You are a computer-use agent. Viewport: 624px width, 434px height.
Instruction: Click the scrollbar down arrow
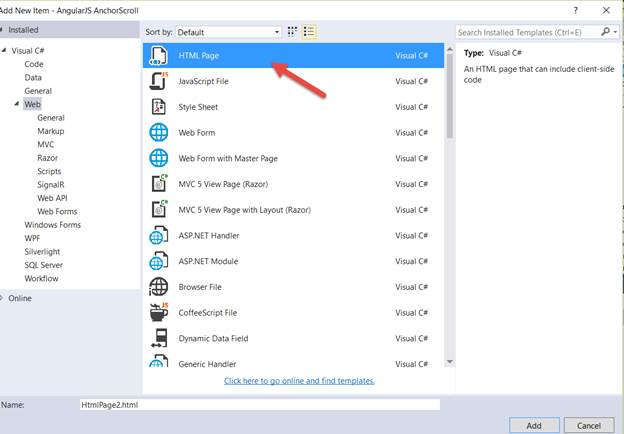tap(450, 362)
